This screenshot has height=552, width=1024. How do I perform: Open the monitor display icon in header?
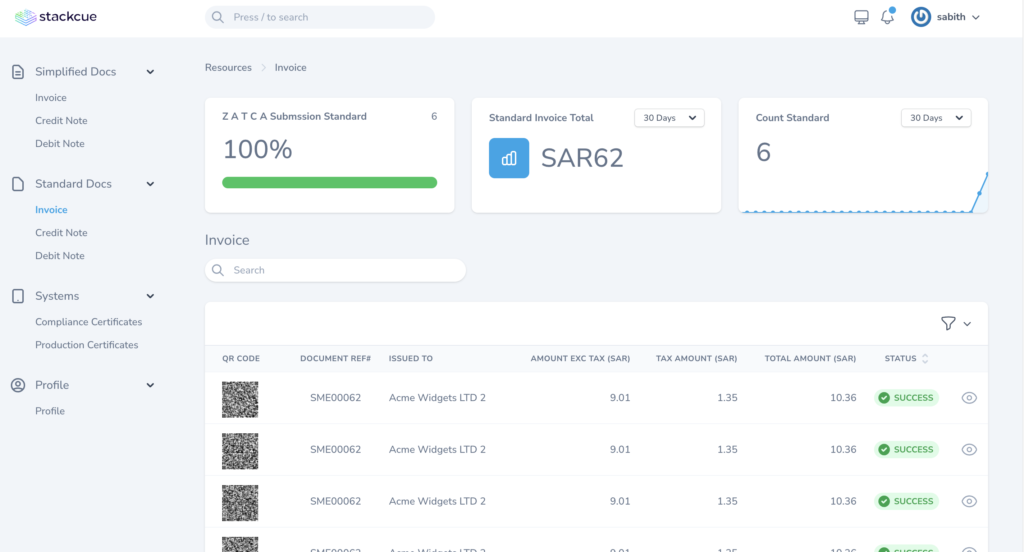[x=861, y=17]
